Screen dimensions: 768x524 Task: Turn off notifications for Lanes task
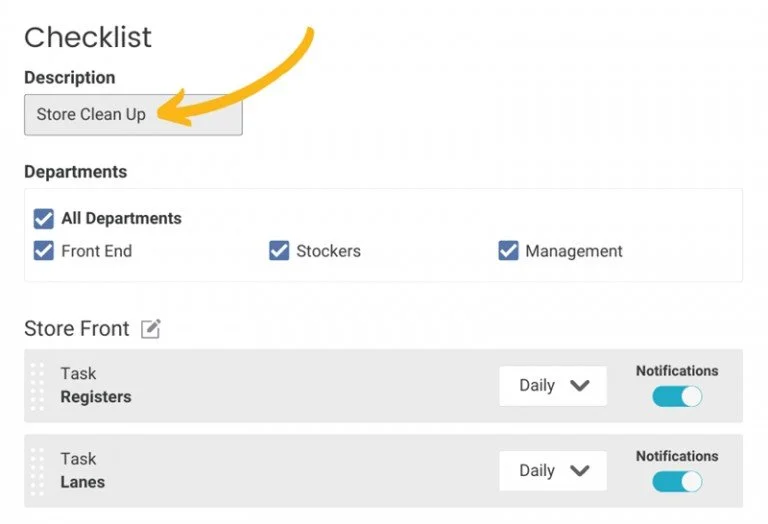pos(677,481)
